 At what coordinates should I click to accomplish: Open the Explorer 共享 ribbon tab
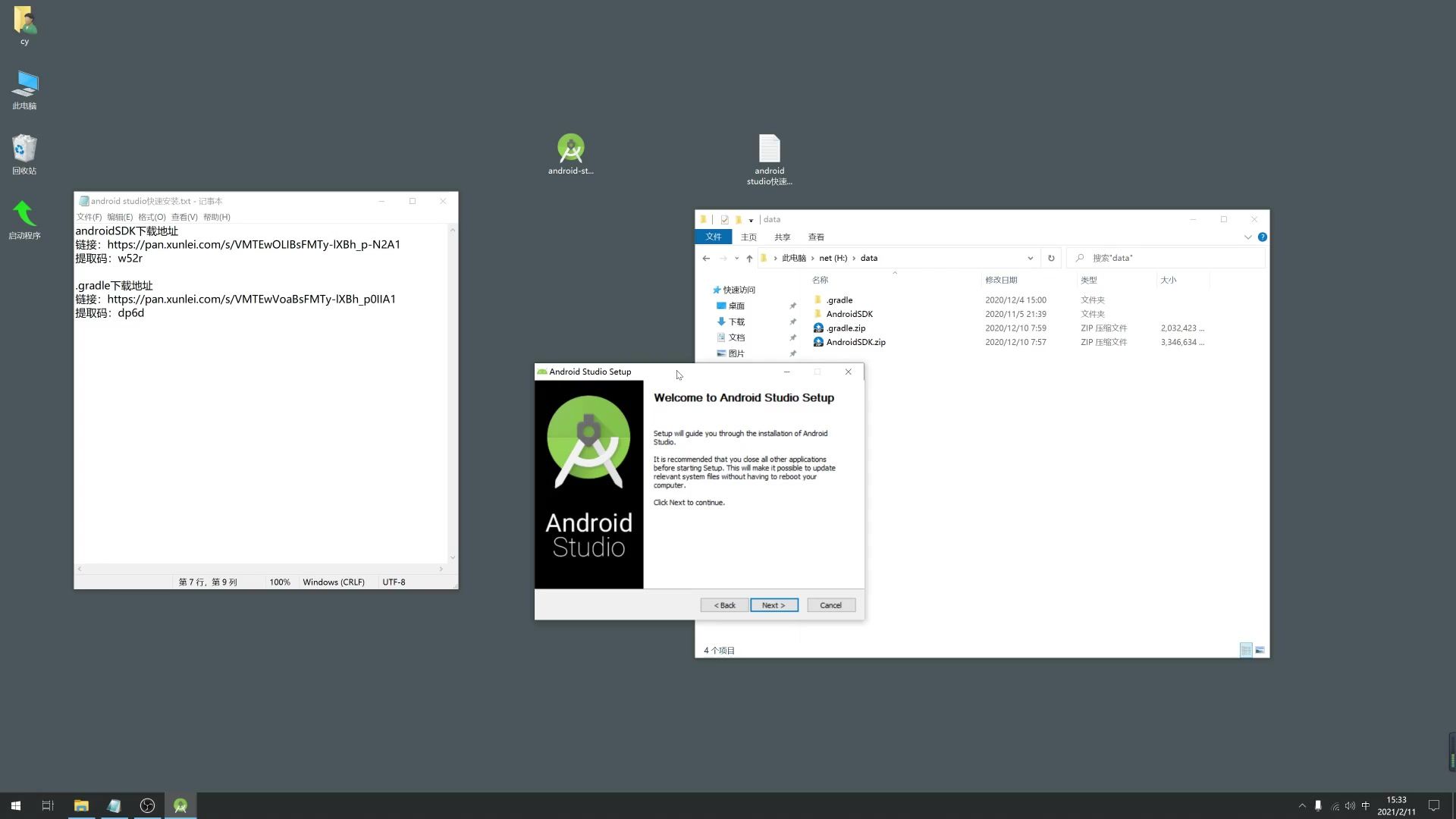click(783, 237)
